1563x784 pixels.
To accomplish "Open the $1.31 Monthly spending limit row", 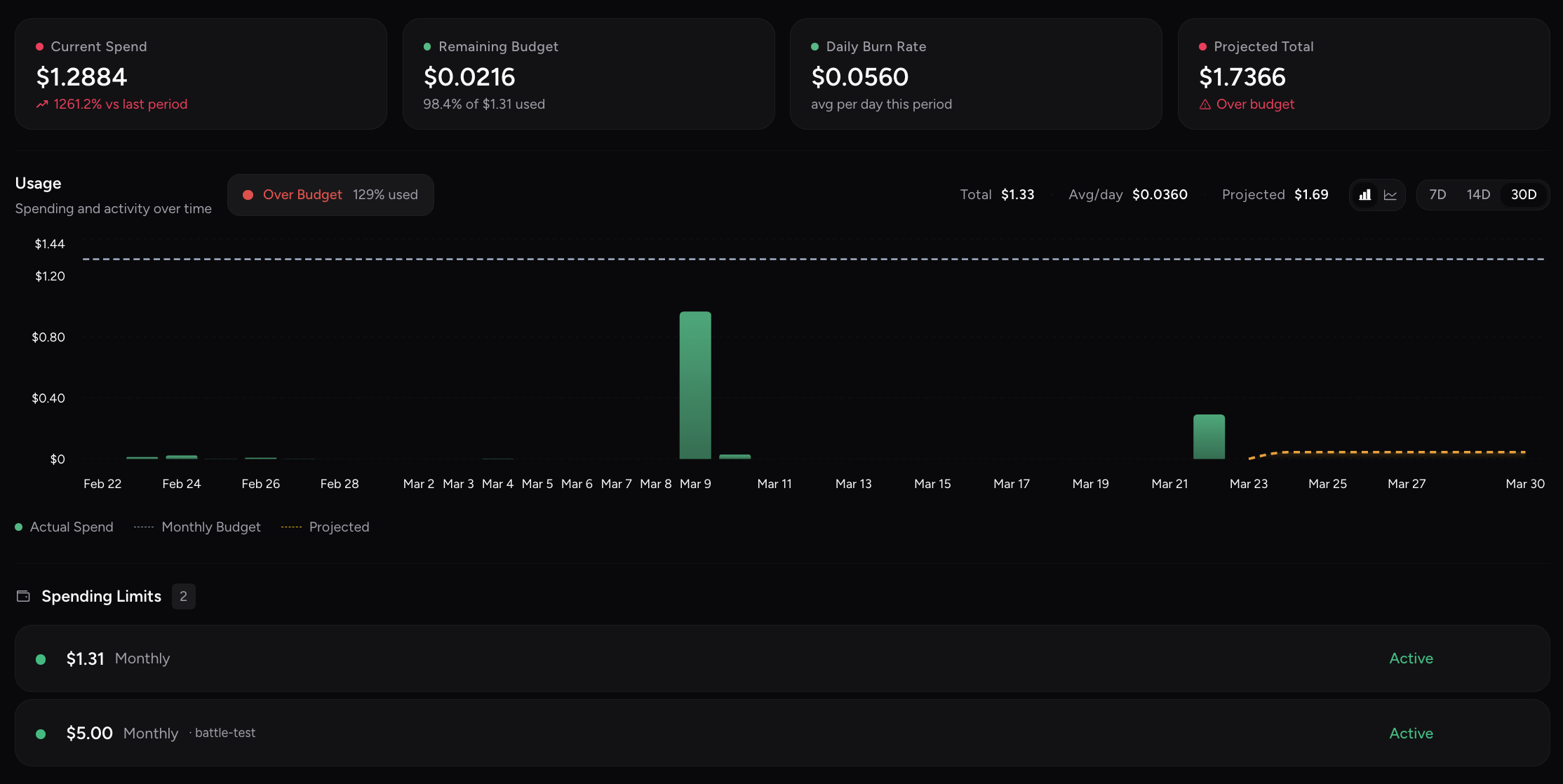I will point(781,658).
